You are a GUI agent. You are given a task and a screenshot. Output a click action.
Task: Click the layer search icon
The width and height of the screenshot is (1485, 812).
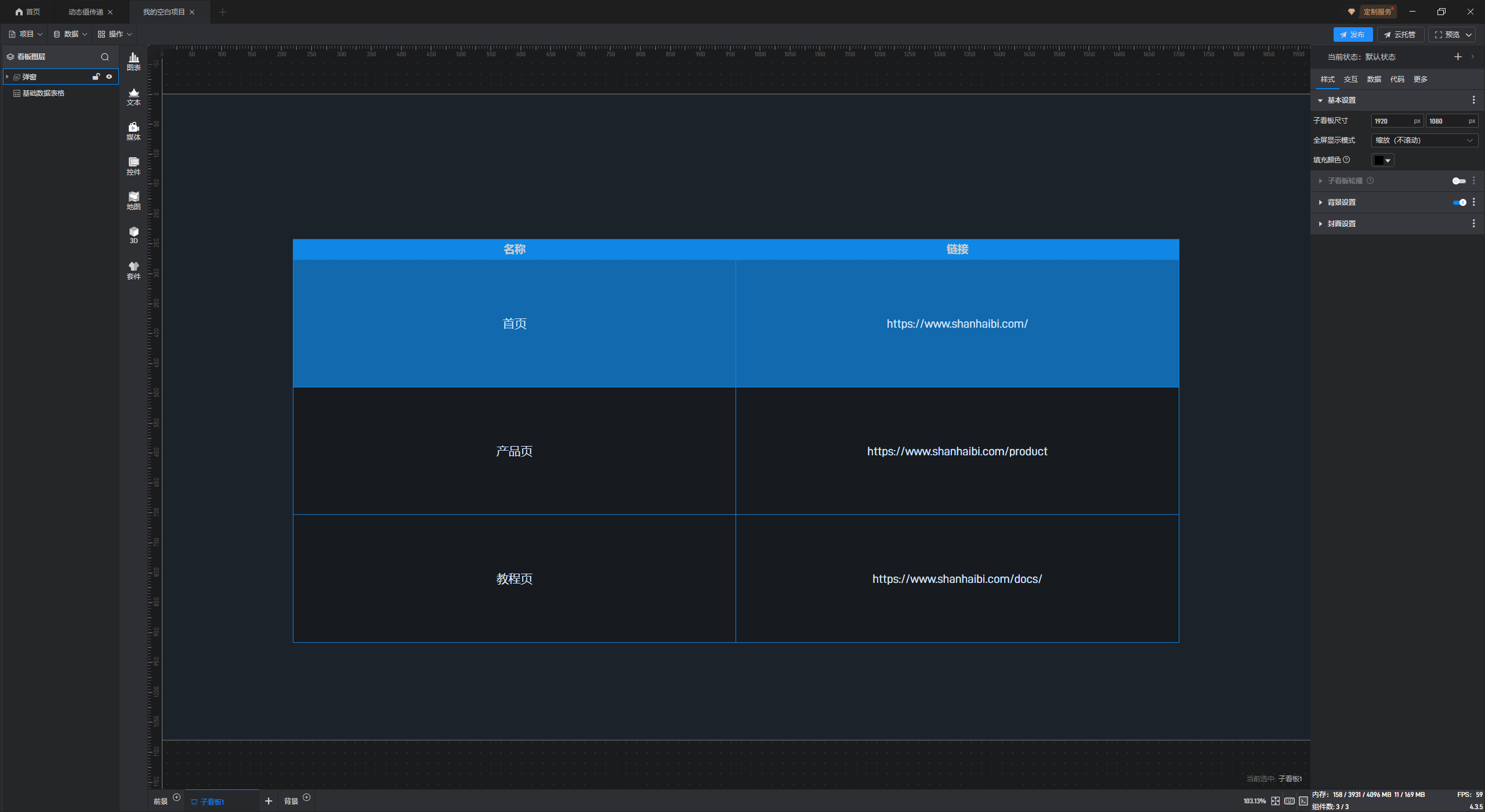click(x=105, y=57)
